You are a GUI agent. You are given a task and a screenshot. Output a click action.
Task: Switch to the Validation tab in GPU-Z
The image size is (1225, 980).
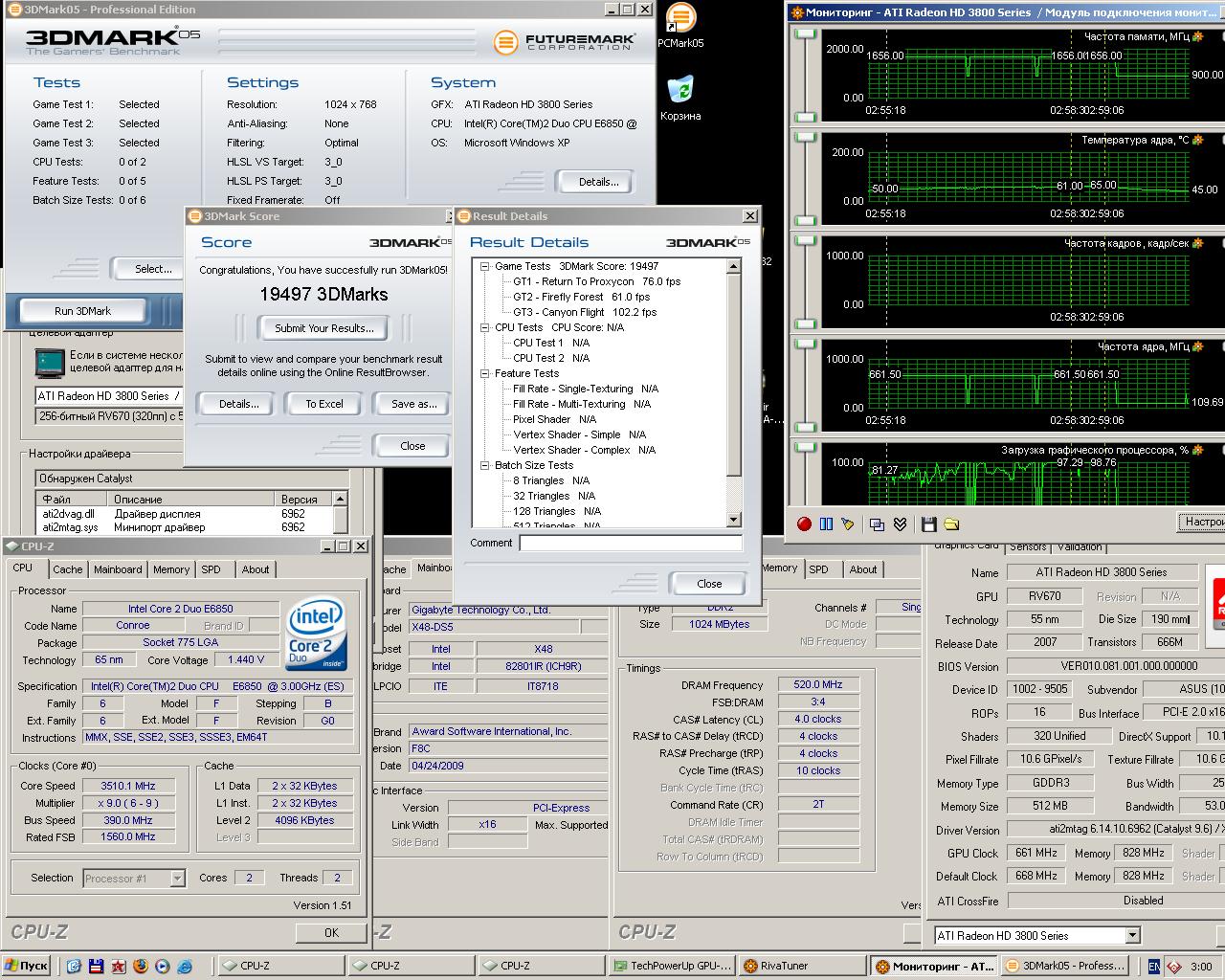pos(1080,547)
